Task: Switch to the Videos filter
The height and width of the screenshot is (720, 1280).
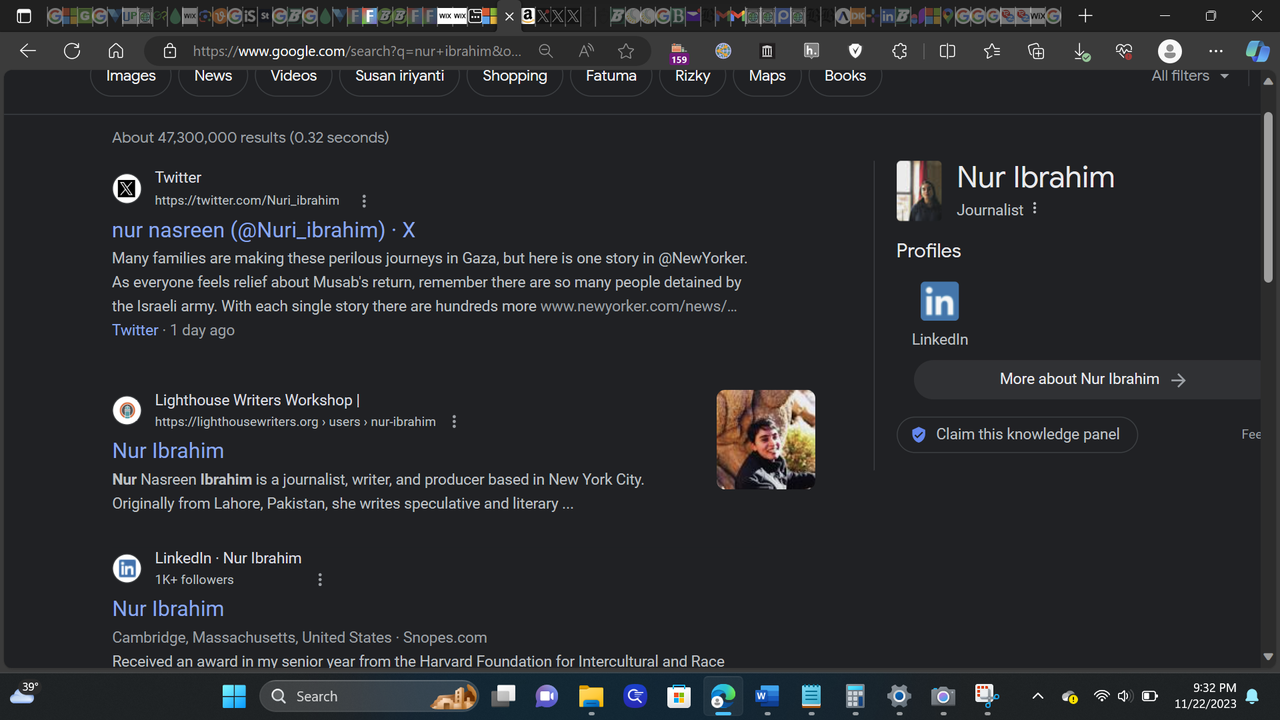Action: click(x=293, y=76)
